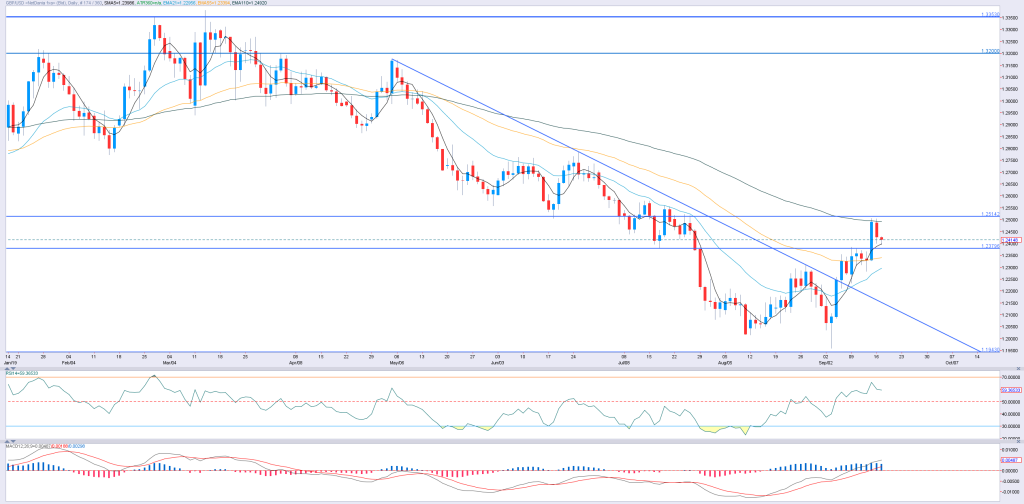Select the descending blue trendline
The width and height of the screenshot is (1024, 504).
[686, 204]
